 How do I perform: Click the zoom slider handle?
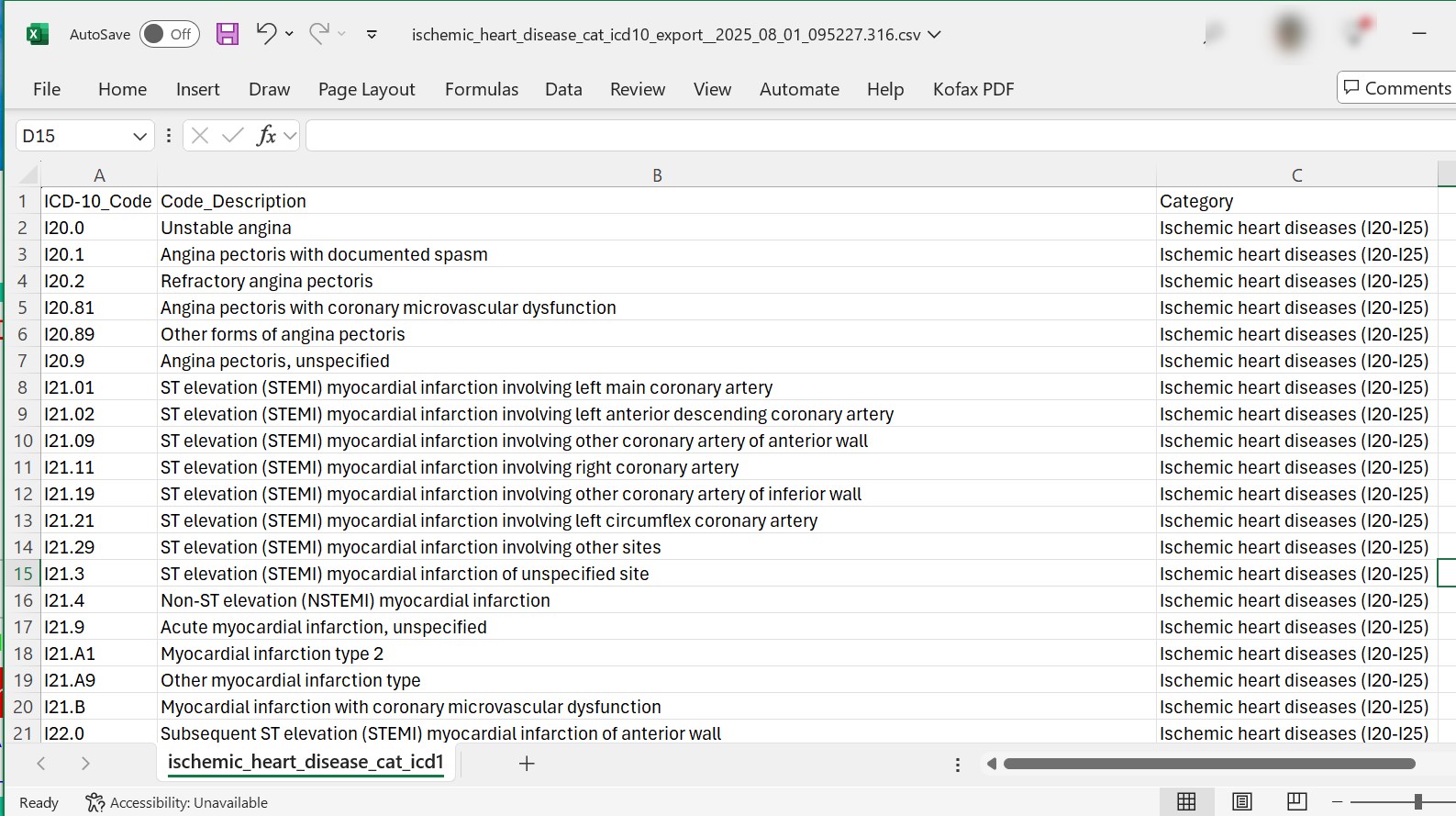[x=1417, y=801]
